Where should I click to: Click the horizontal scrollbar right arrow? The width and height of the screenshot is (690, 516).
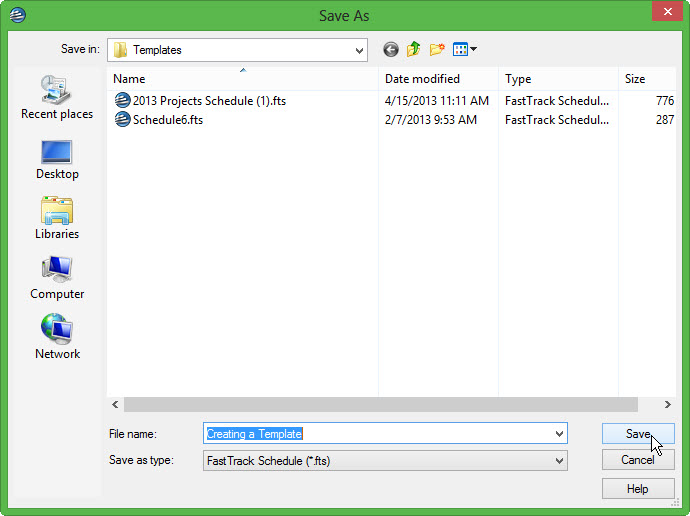point(668,405)
